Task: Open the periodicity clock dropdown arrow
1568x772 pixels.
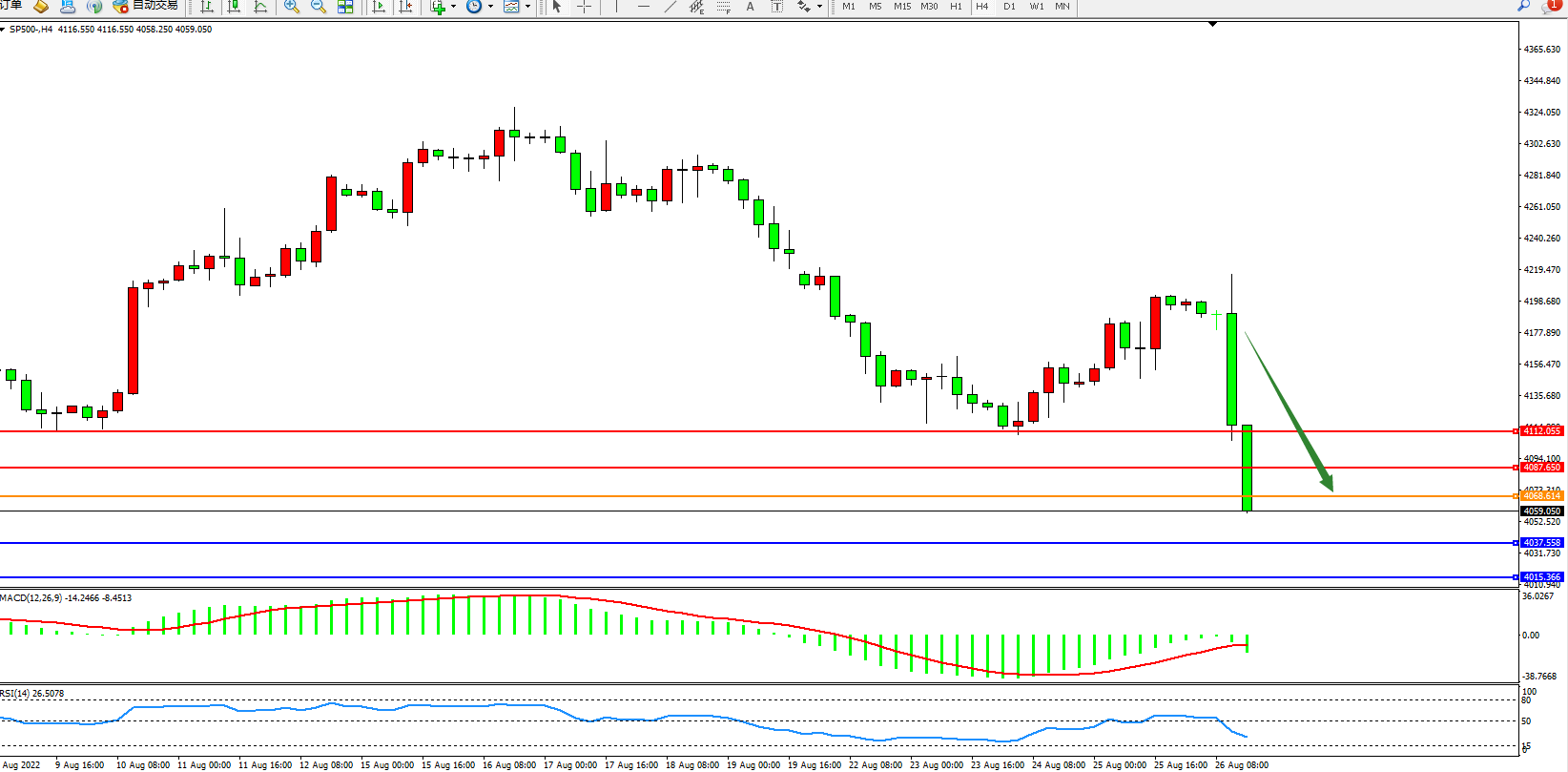Action: [x=490, y=7]
